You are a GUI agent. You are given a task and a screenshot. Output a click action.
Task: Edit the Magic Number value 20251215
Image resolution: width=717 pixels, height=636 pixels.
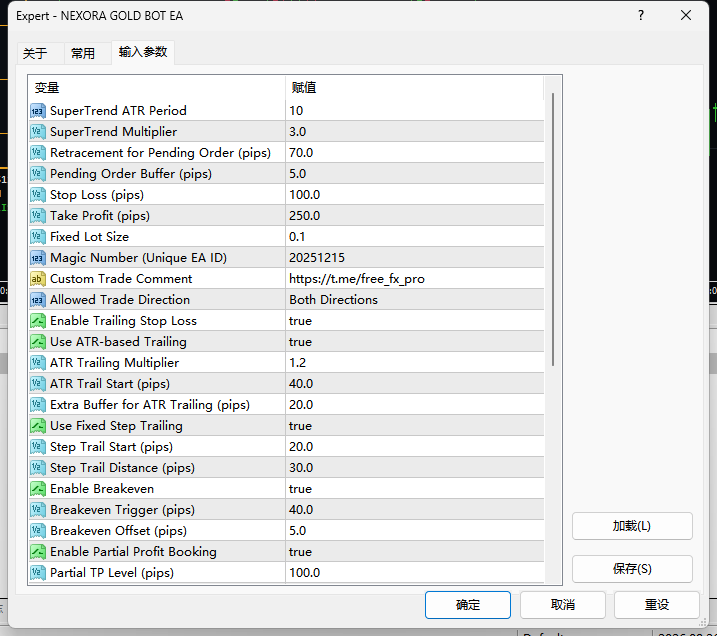415,258
